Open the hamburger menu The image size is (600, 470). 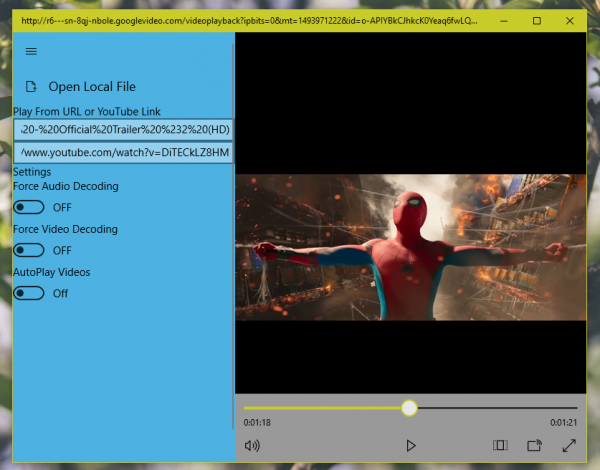(x=31, y=51)
